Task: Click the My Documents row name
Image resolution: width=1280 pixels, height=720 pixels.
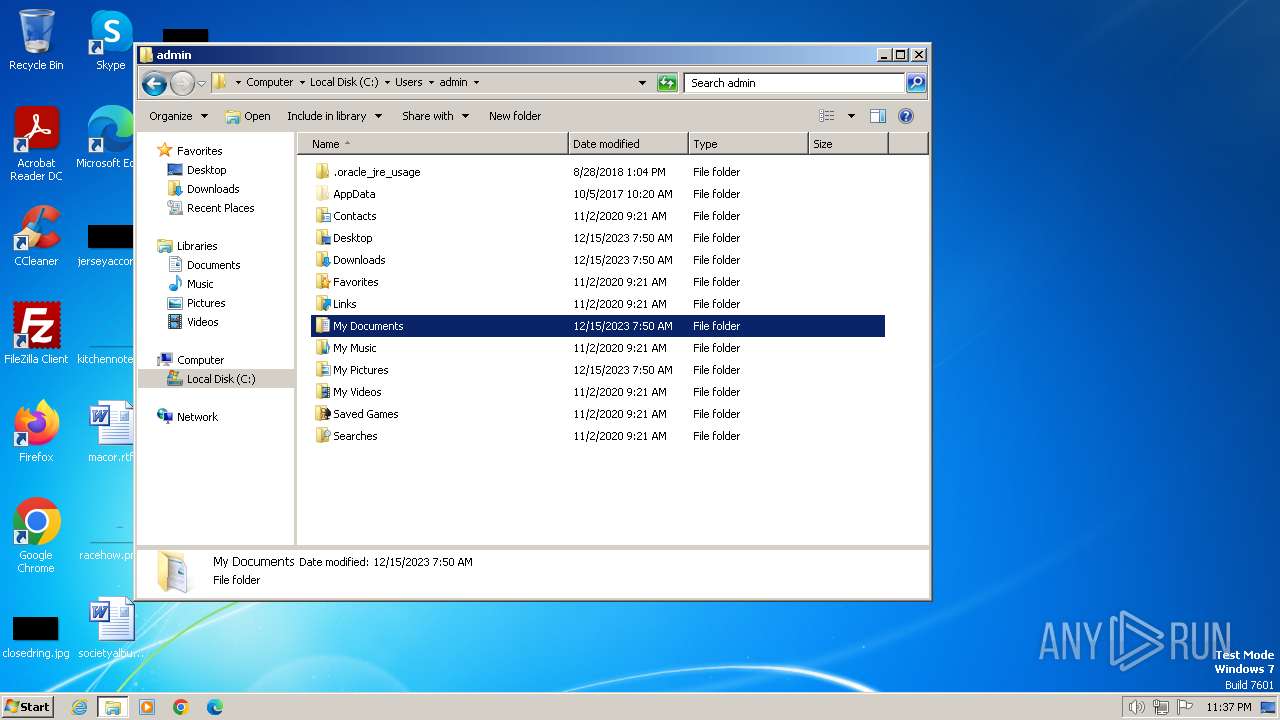Action: tap(368, 326)
